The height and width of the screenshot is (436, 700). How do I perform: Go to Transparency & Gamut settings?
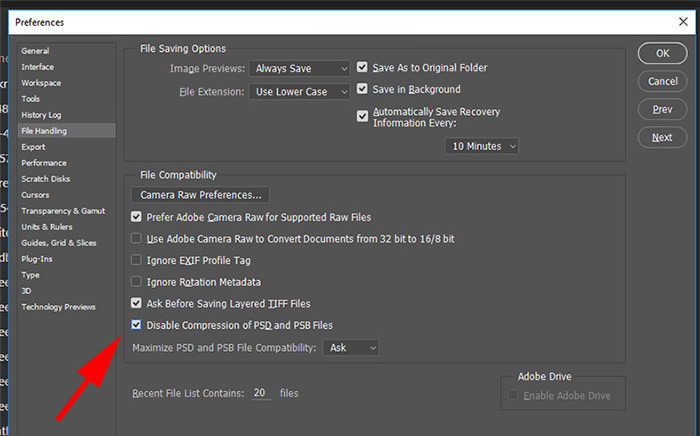pyautogui.click(x=63, y=211)
